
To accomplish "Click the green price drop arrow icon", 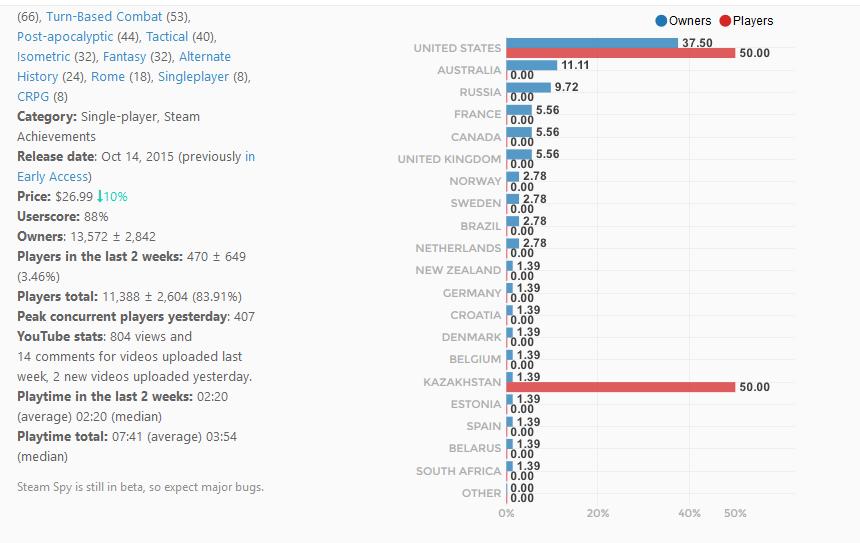I will click(x=101, y=197).
